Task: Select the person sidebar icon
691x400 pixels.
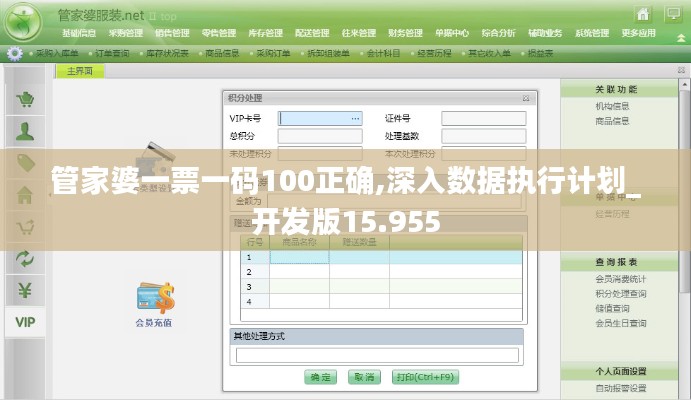Action: pyautogui.click(x=25, y=131)
